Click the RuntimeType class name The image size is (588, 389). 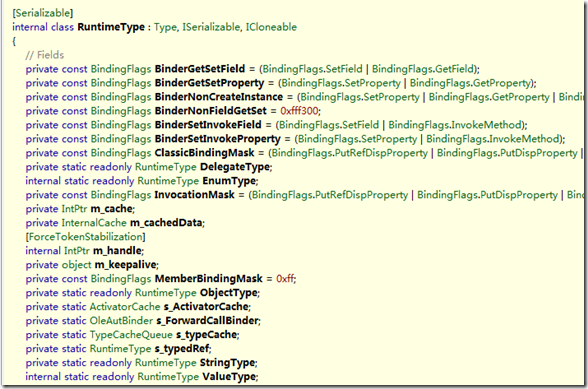(x=111, y=27)
